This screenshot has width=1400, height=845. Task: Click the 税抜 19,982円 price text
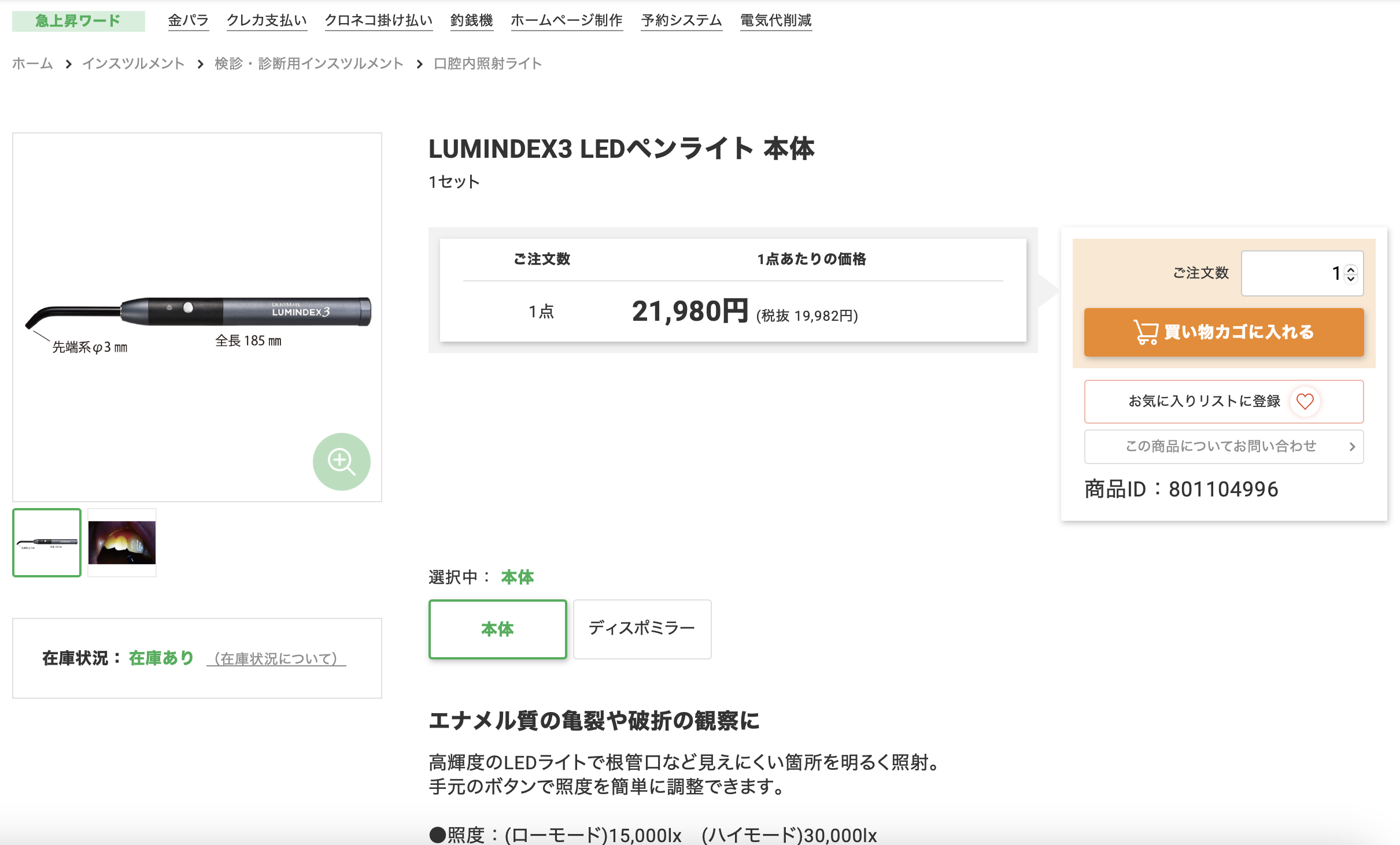tap(807, 316)
